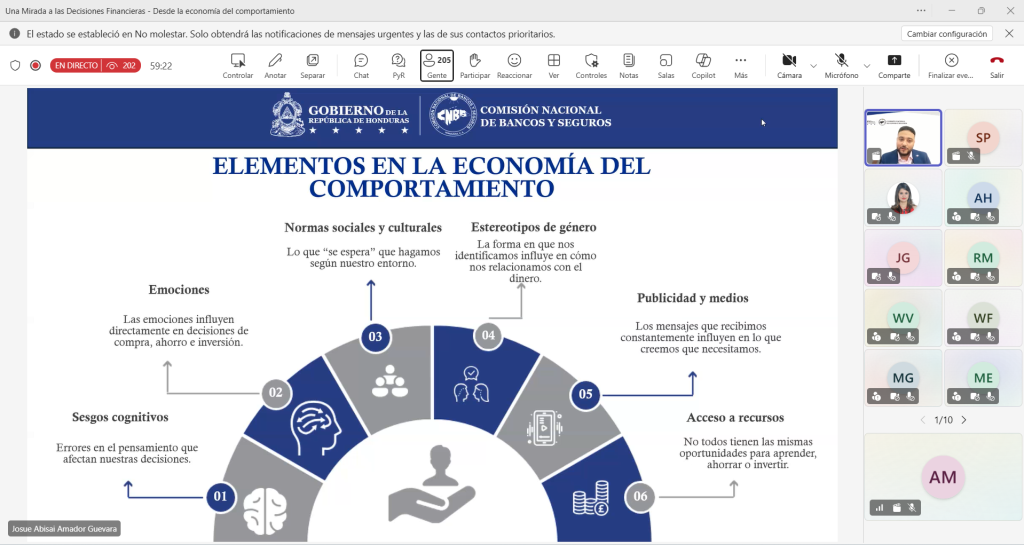Open the Más options menu
The width and height of the screenshot is (1024, 545).
pos(741,66)
